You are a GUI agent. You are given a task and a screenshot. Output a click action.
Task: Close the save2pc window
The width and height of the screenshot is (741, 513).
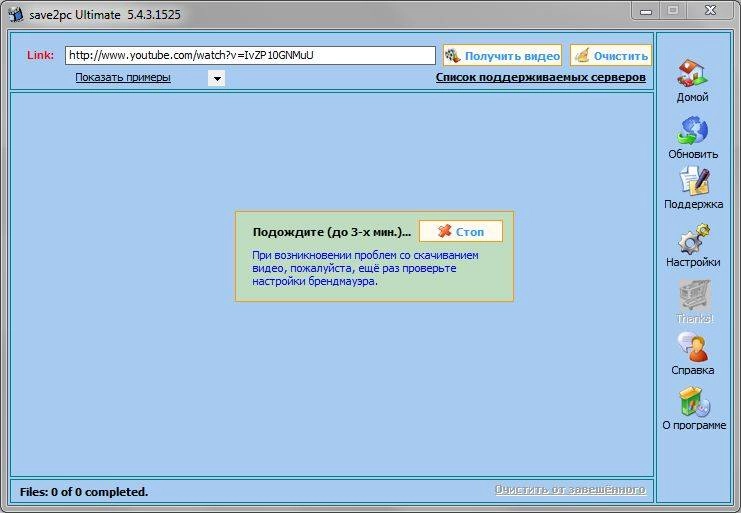(x=710, y=10)
